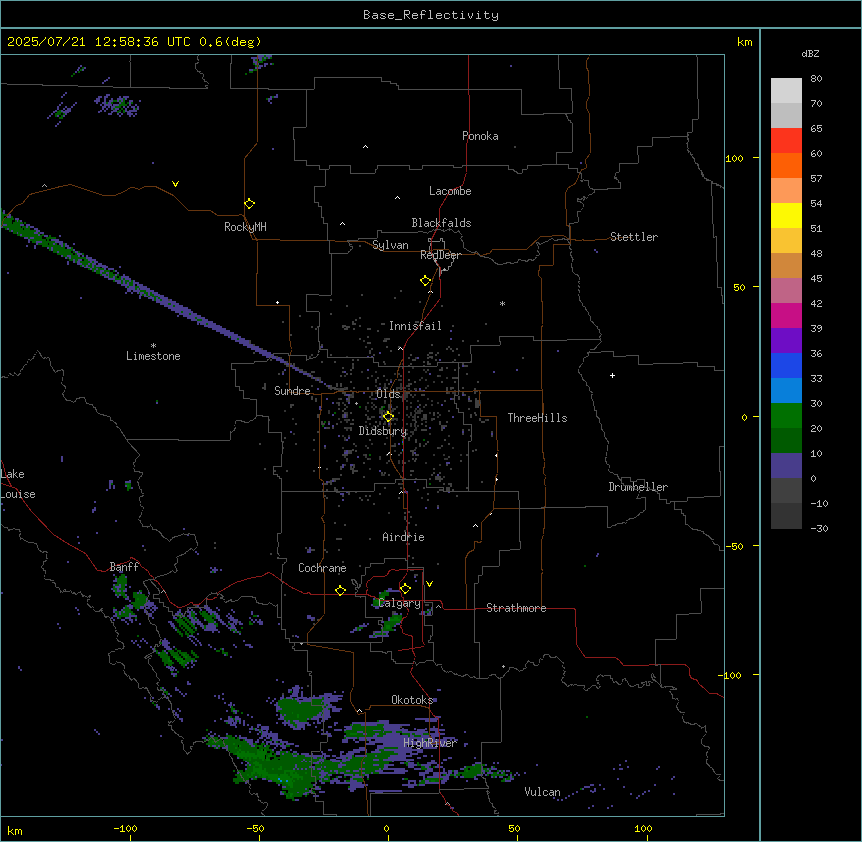Click the km unit label above the right axis
Screen dimensions: 862x842
(x=744, y=42)
